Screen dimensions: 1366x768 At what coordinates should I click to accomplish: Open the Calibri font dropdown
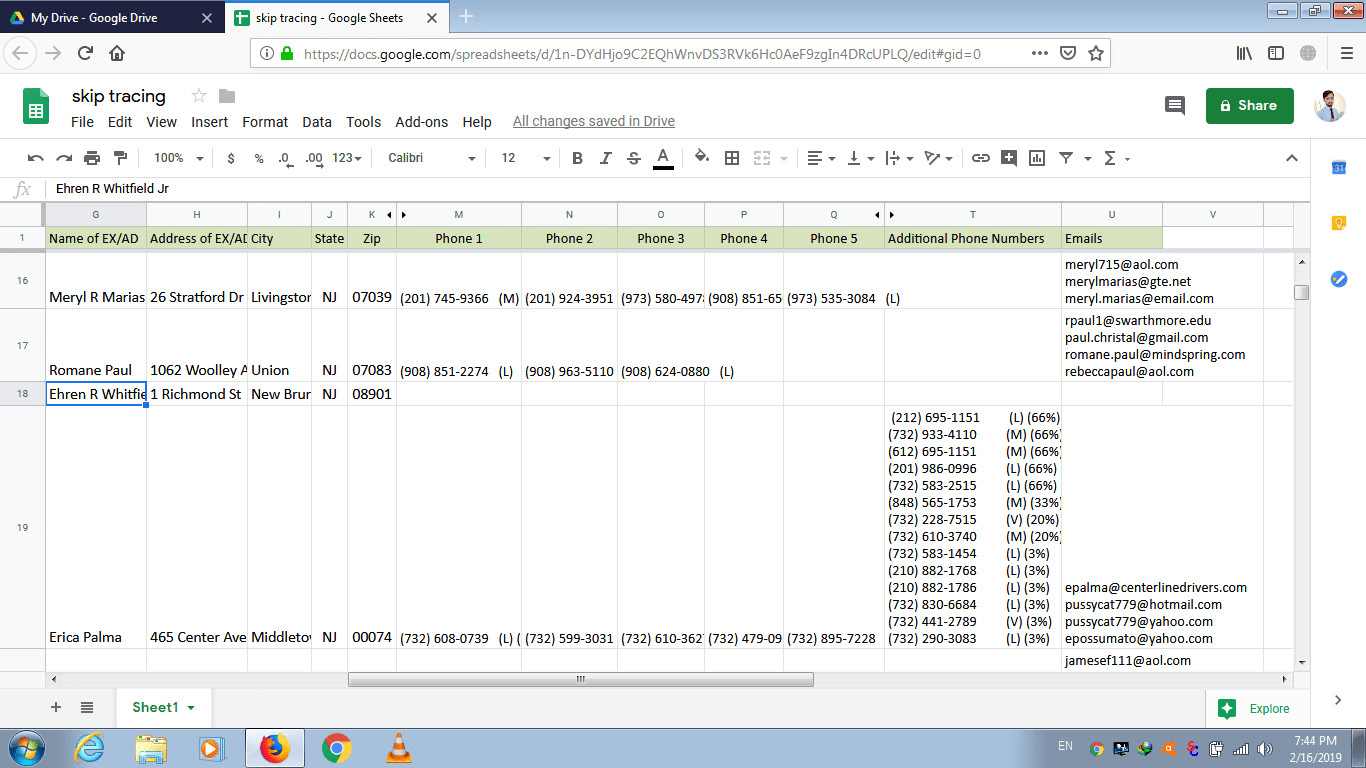pos(431,158)
